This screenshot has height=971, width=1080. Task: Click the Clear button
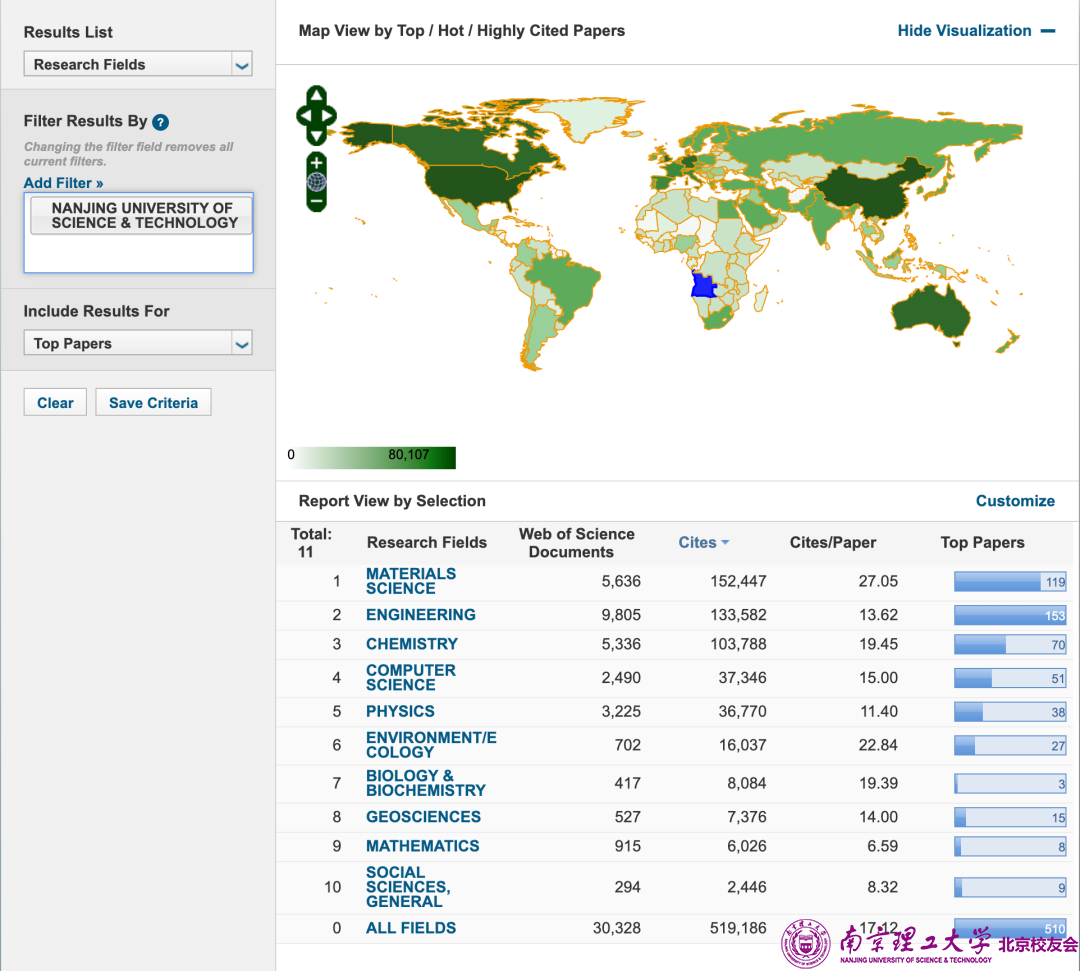click(x=55, y=403)
